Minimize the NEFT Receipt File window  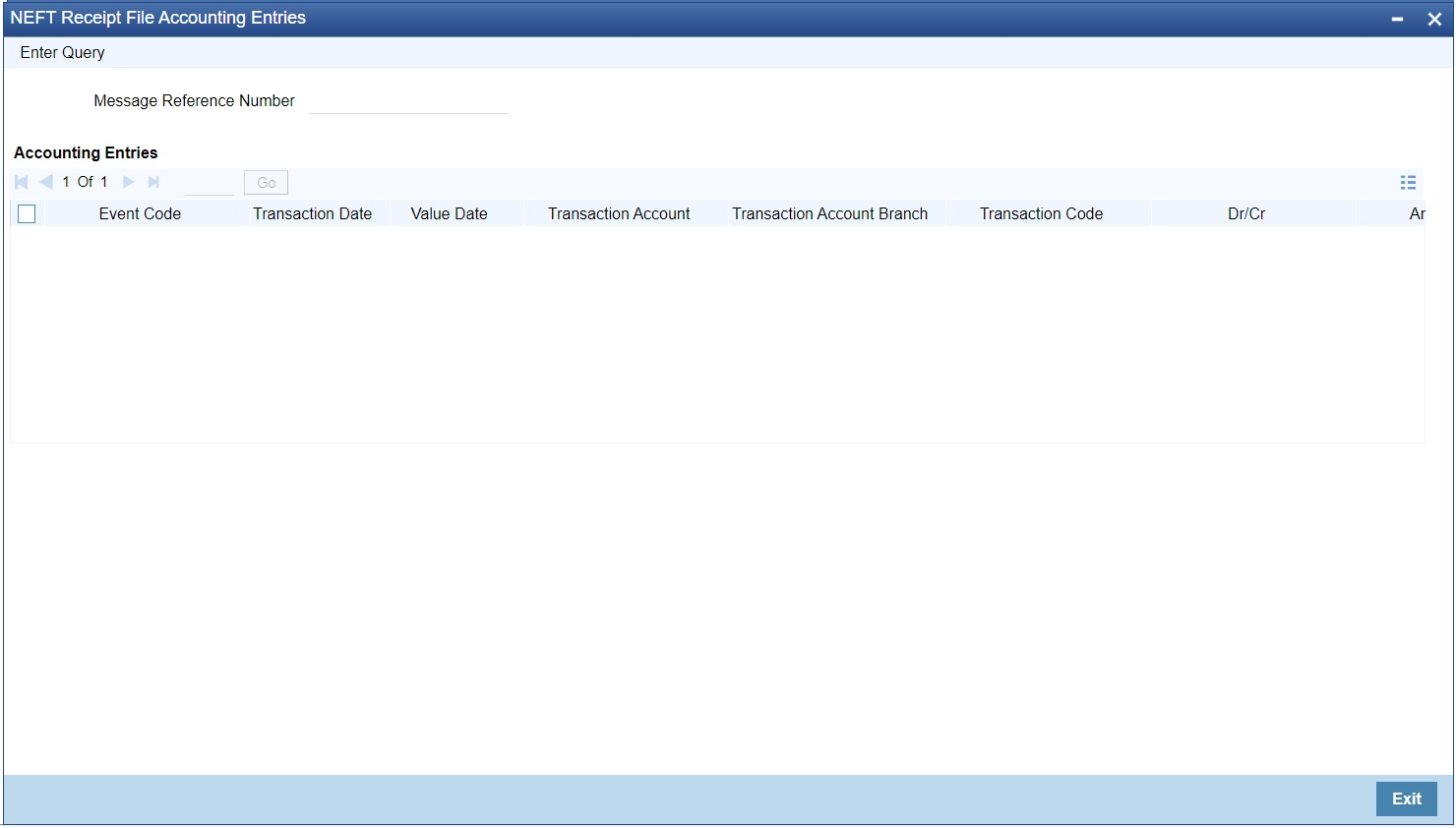click(1397, 19)
